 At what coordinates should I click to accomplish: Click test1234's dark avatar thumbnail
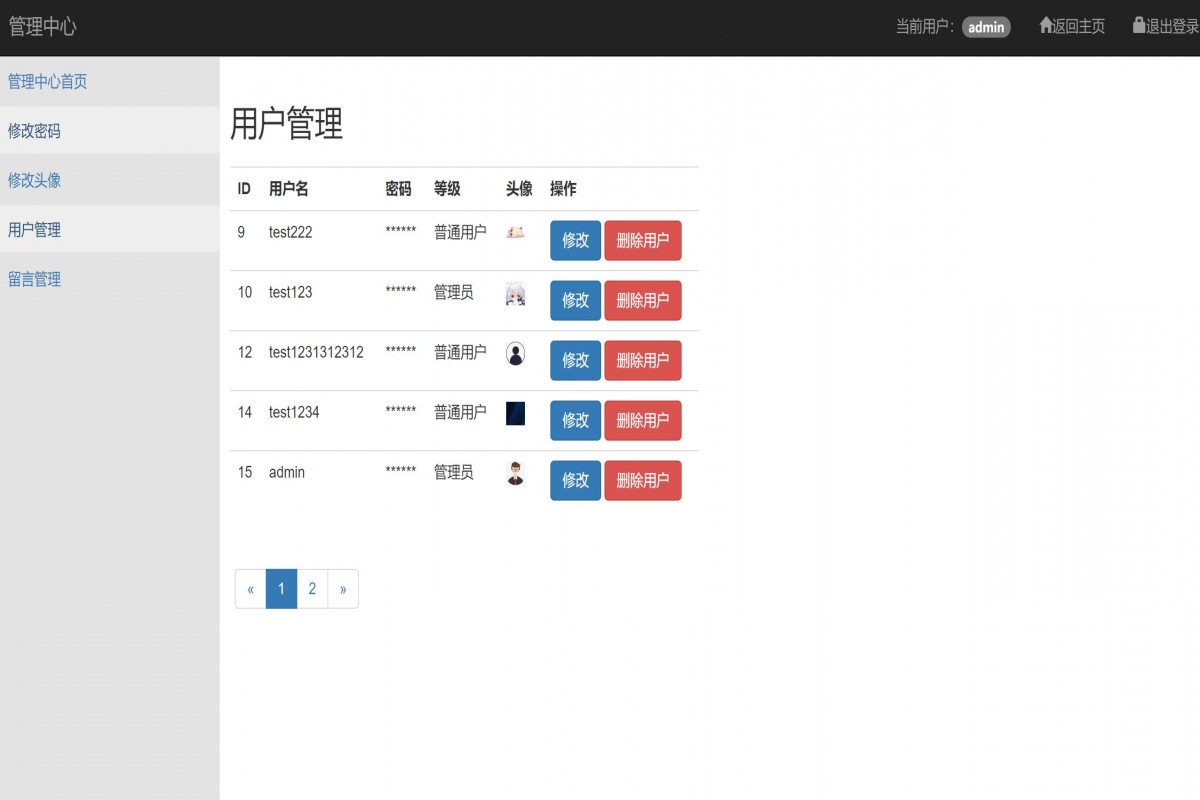(x=515, y=413)
